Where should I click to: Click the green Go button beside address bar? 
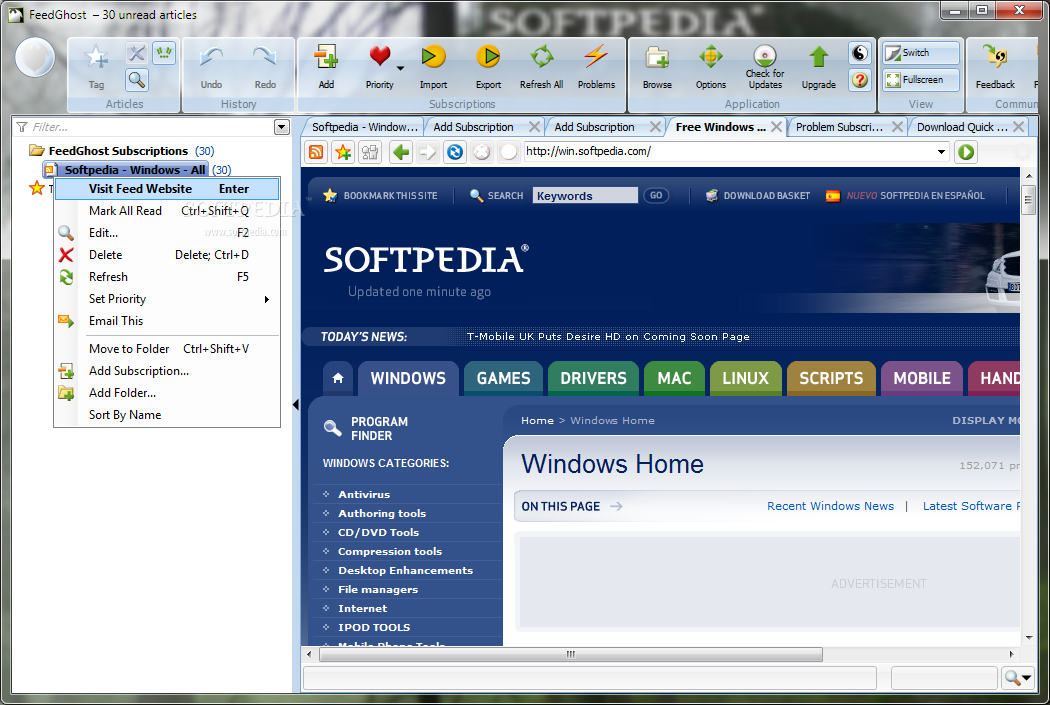(966, 152)
